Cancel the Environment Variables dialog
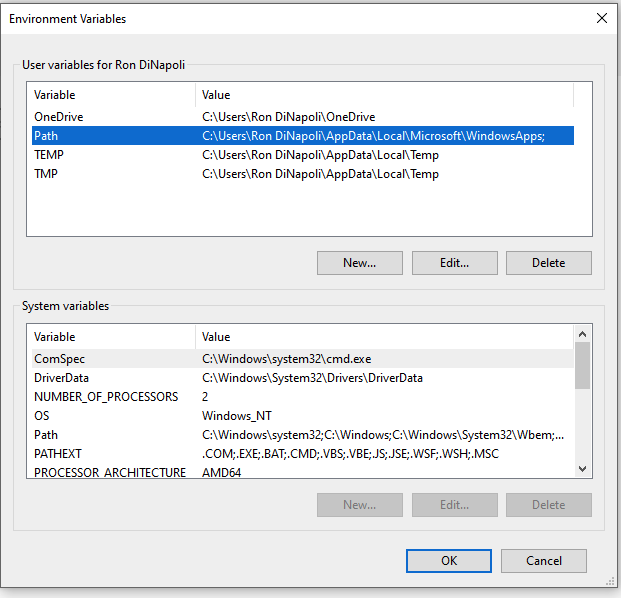 544,561
